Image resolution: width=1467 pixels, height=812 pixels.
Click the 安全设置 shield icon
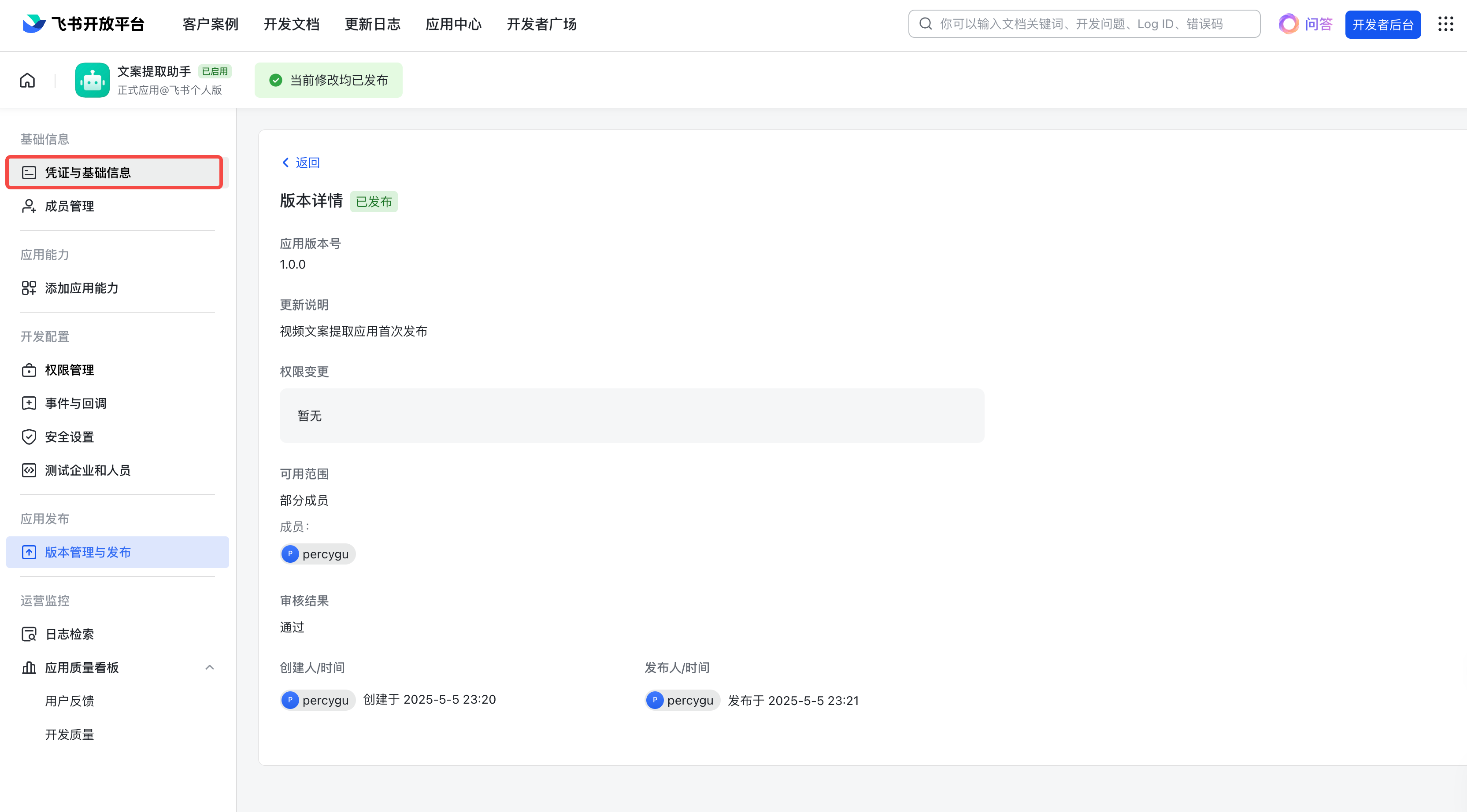29,437
